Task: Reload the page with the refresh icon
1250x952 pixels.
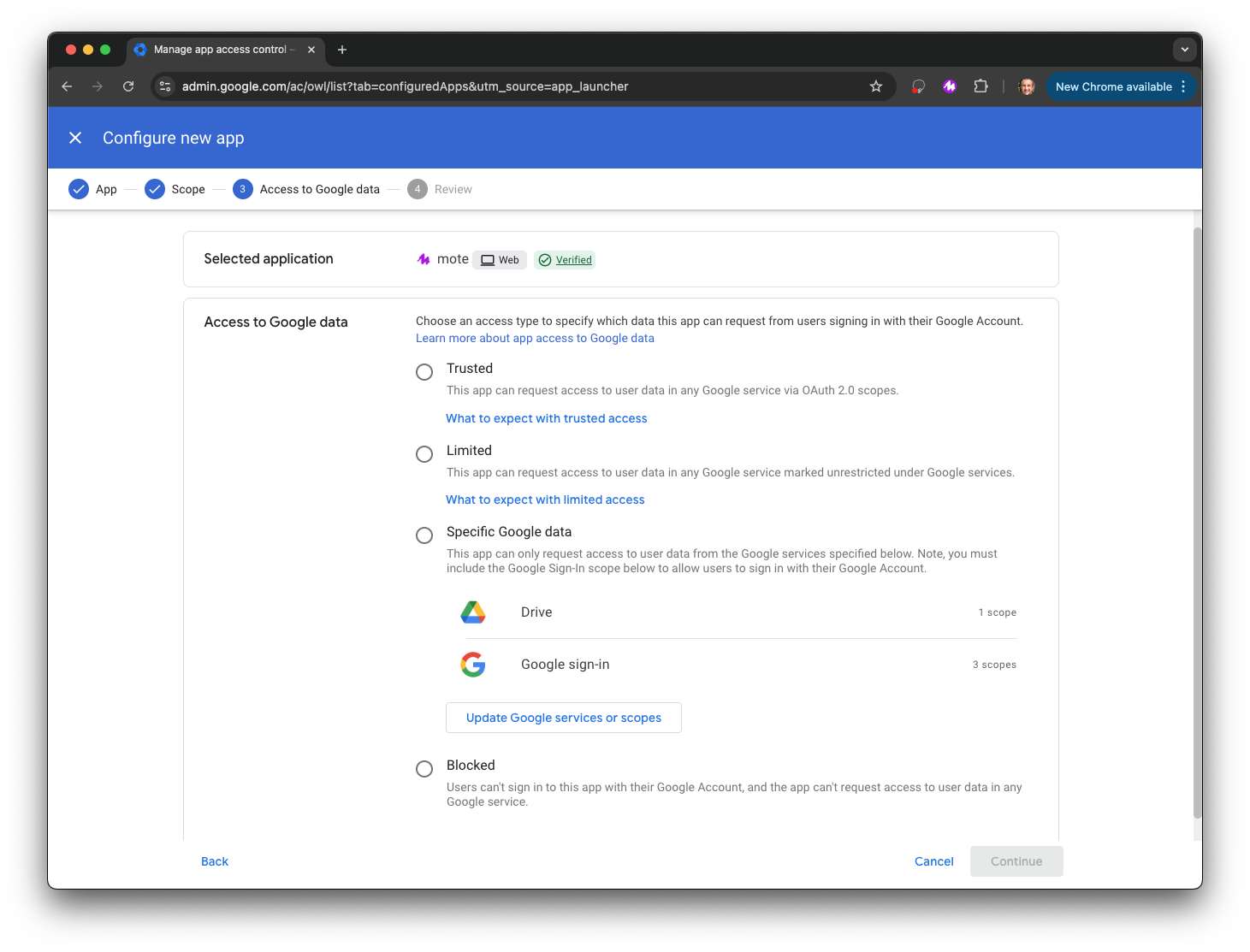Action: 128,86
